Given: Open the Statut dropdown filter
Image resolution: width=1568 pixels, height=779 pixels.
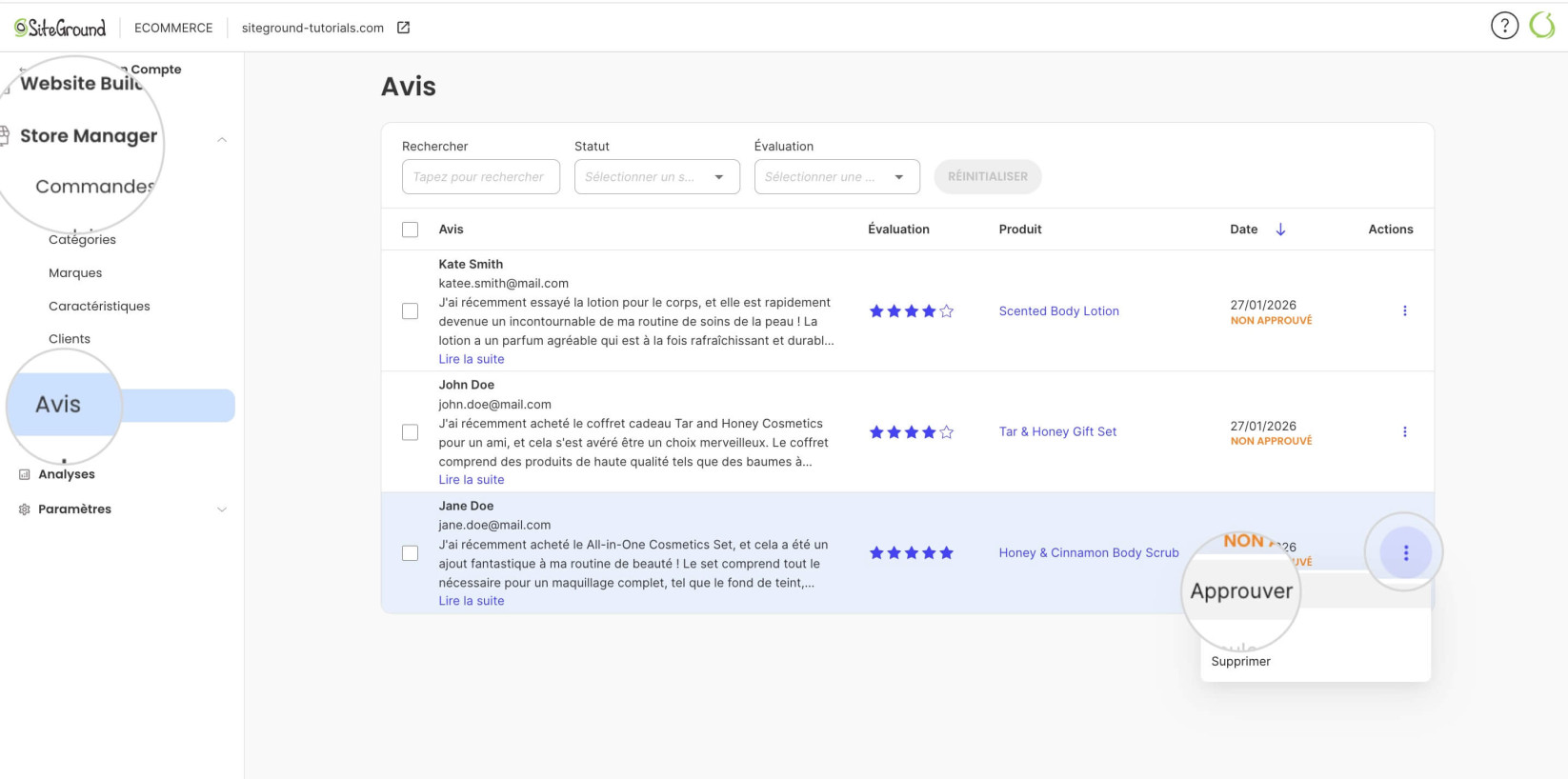Looking at the screenshot, I should pos(656,177).
